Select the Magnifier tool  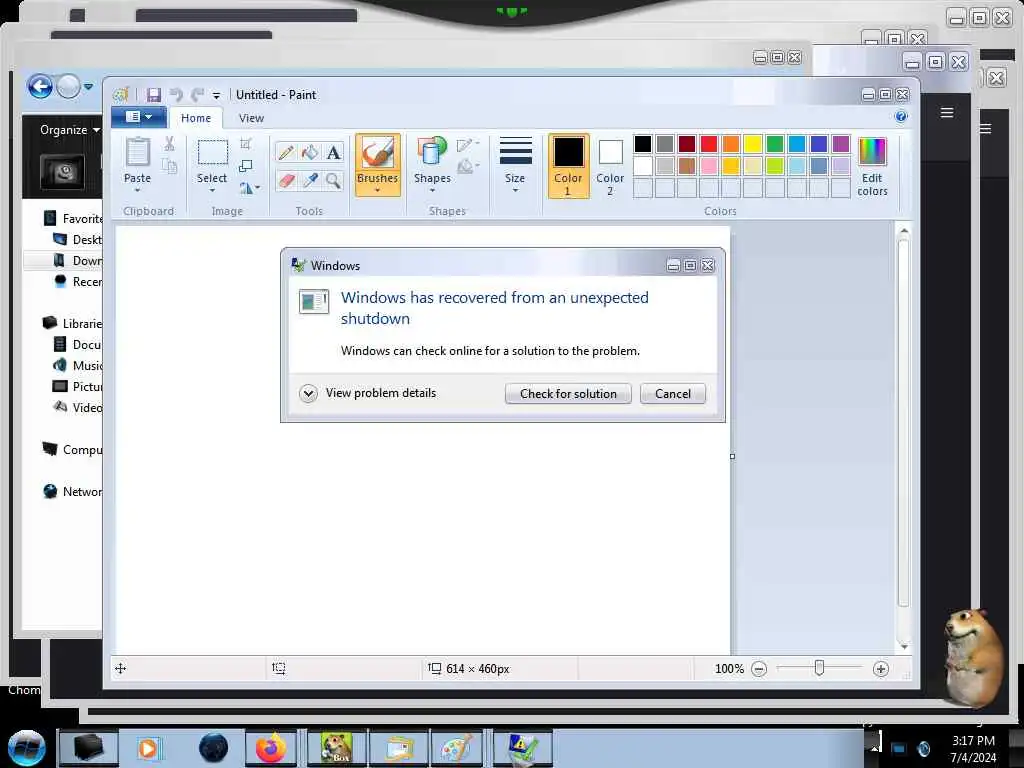click(x=334, y=180)
